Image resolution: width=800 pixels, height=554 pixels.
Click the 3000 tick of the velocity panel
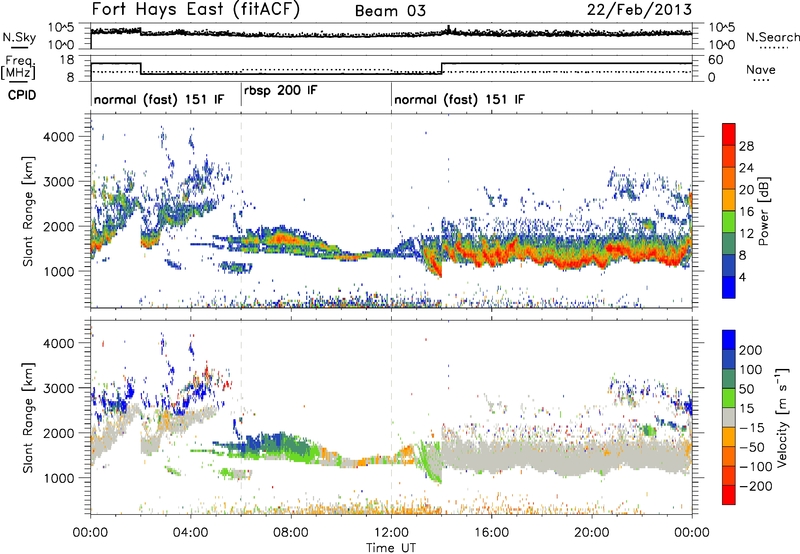(x=58, y=388)
